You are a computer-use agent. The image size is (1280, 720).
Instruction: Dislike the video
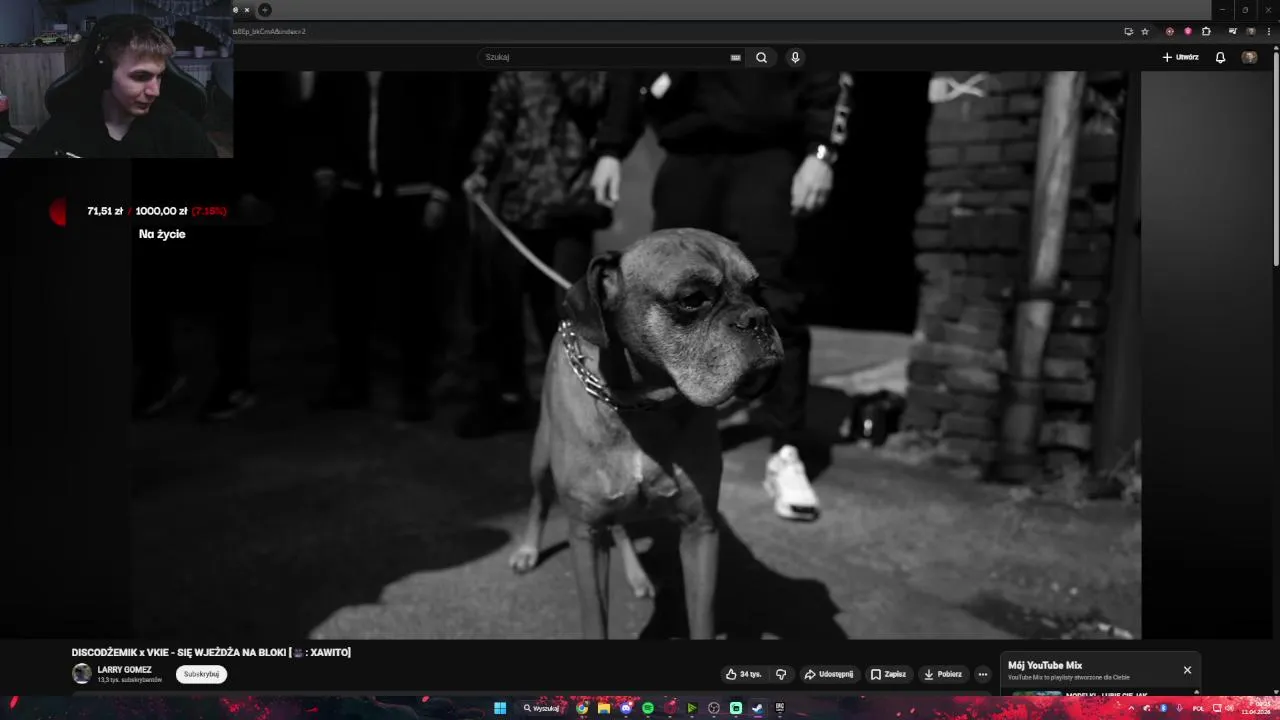[781, 674]
